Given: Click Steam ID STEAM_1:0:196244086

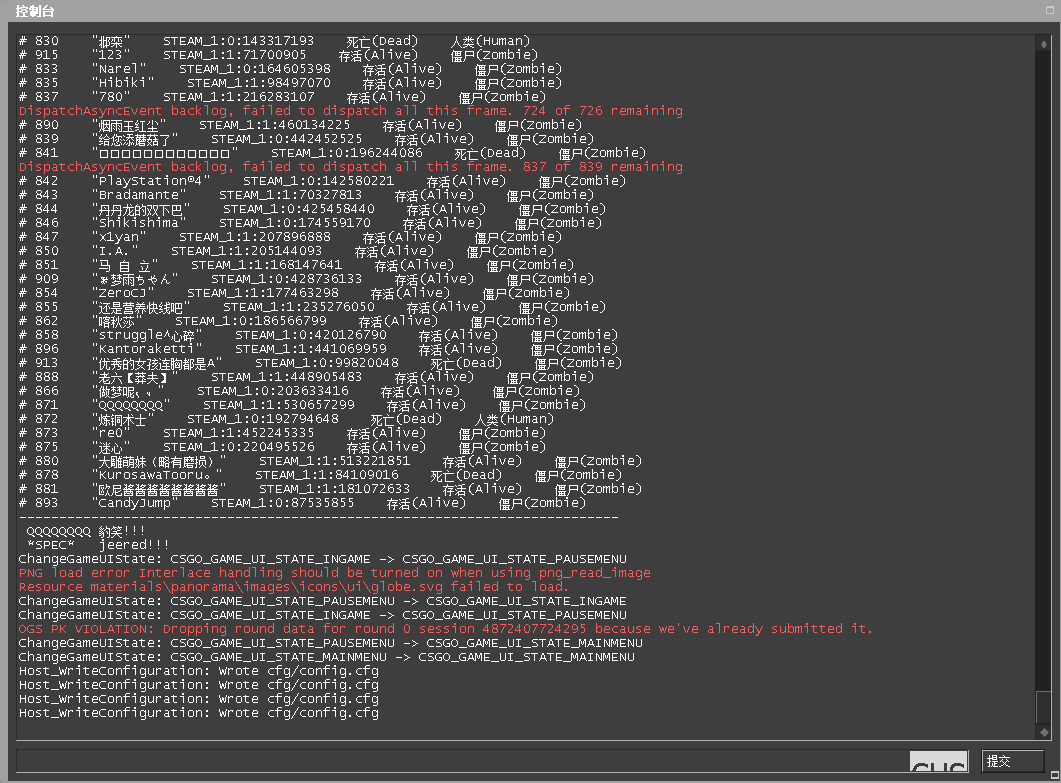Looking at the screenshot, I should (x=346, y=153).
